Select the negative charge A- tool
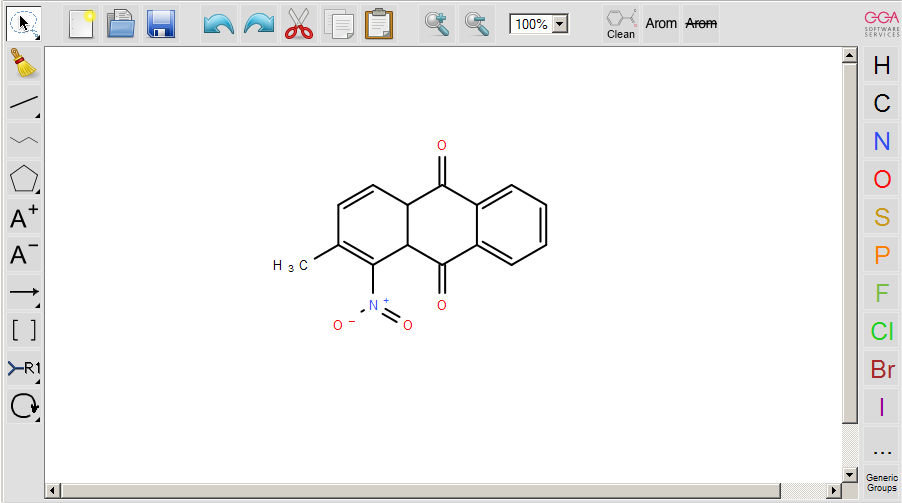 24,255
